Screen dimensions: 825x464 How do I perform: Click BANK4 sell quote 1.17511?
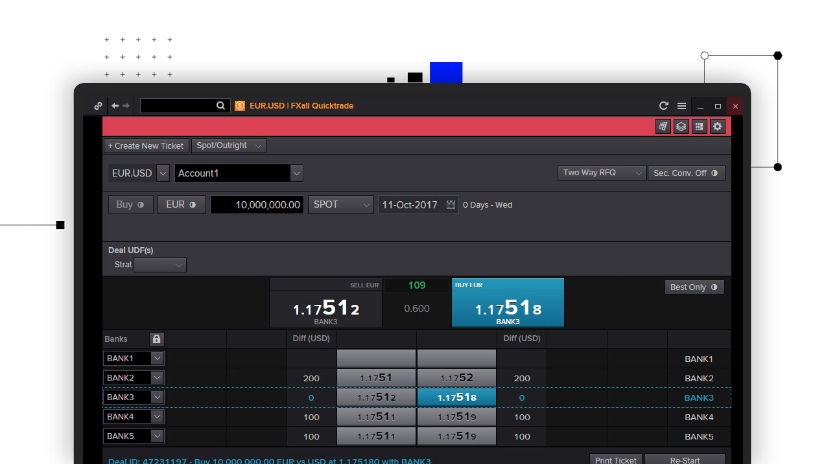376,417
